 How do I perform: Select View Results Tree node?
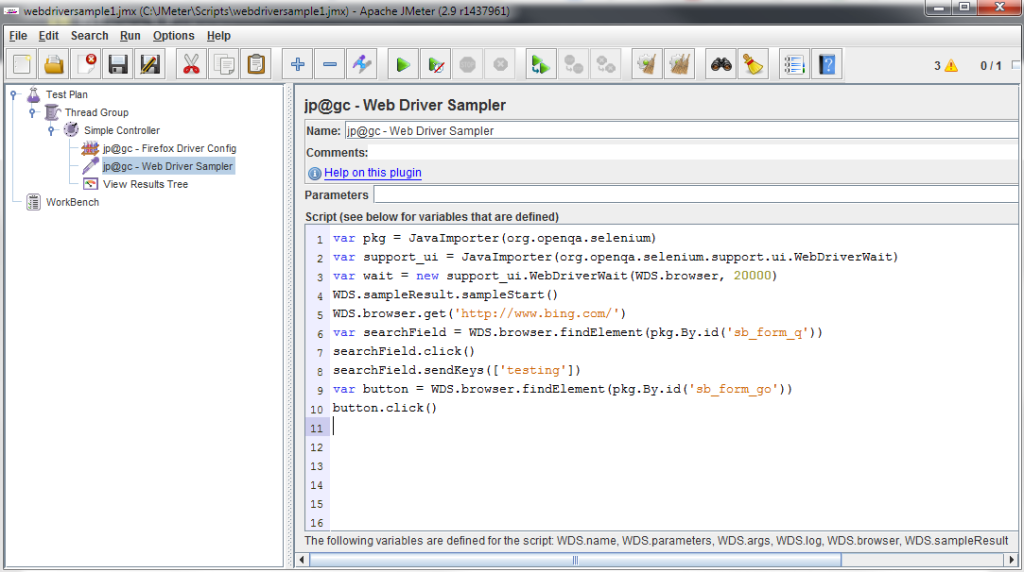(145, 184)
